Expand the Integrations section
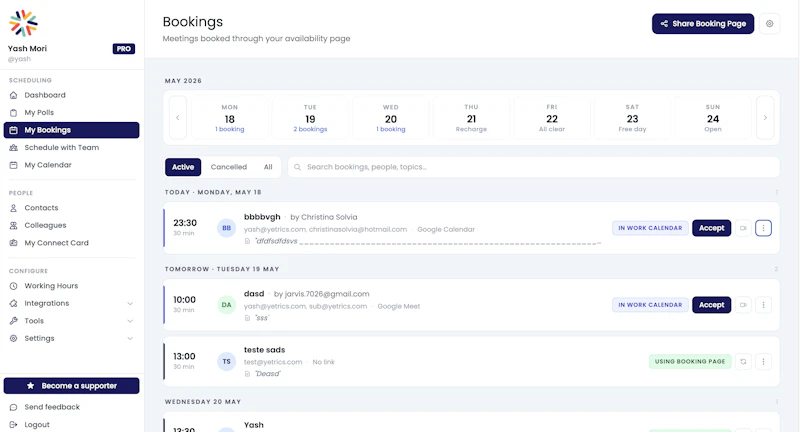The image size is (800, 432). click(x=71, y=303)
